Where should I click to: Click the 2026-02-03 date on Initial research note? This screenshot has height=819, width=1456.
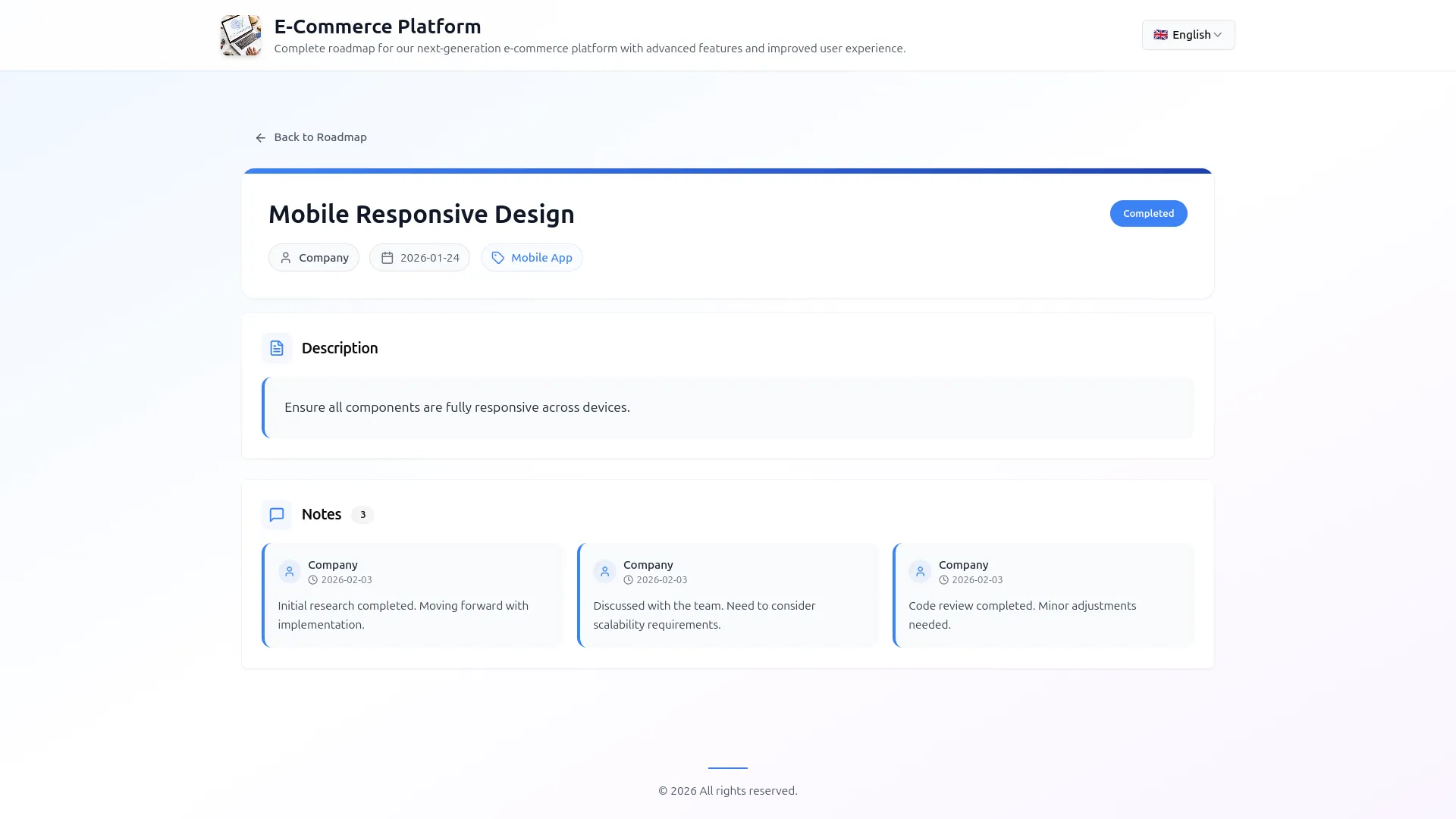(x=347, y=580)
